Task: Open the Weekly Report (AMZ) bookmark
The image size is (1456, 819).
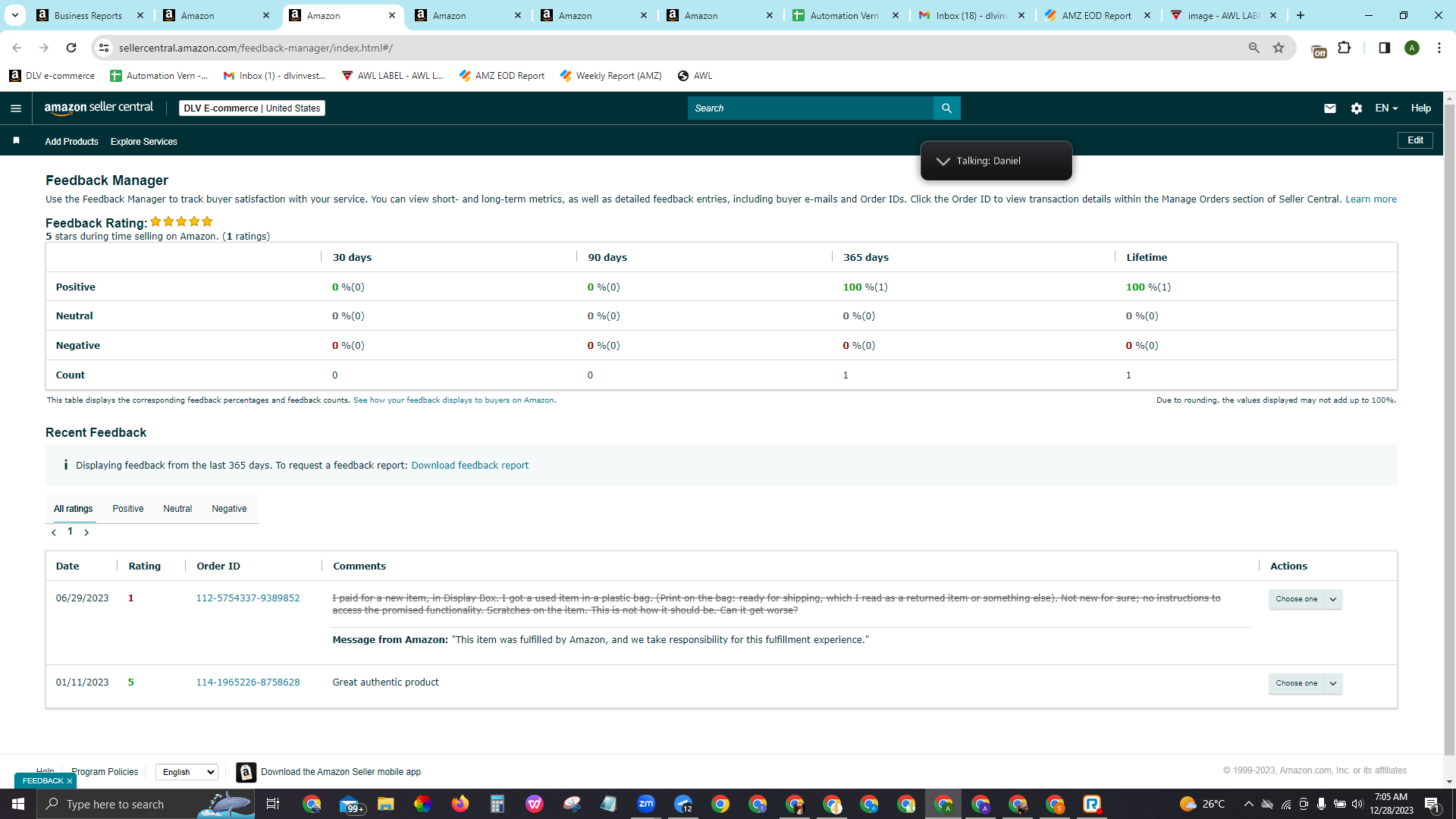Action: pyautogui.click(x=610, y=76)
